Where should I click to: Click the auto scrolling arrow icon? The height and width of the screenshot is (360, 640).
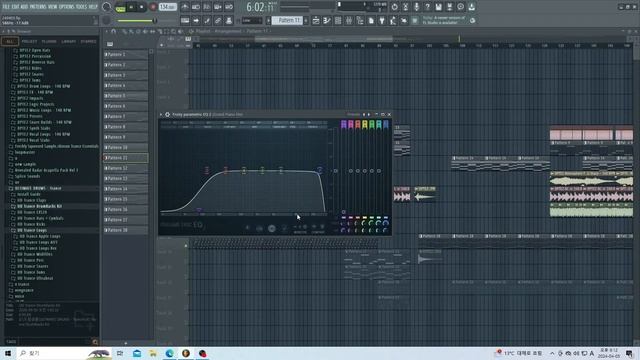pos(196,20)
